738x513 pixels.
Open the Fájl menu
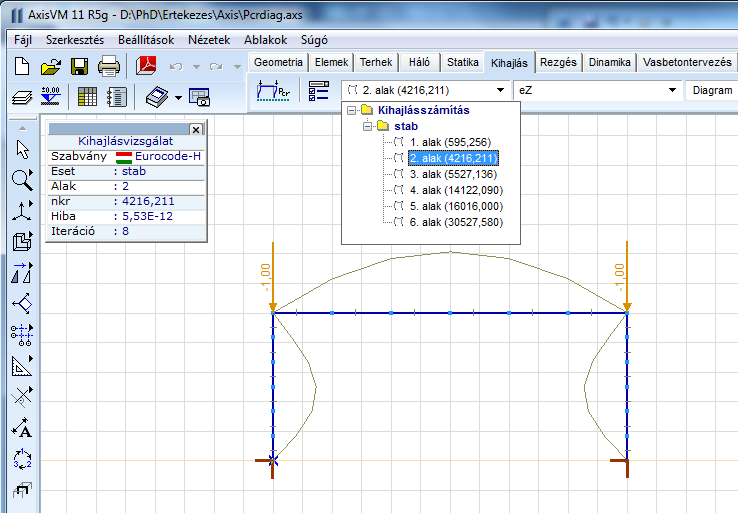tap(23, 40)
